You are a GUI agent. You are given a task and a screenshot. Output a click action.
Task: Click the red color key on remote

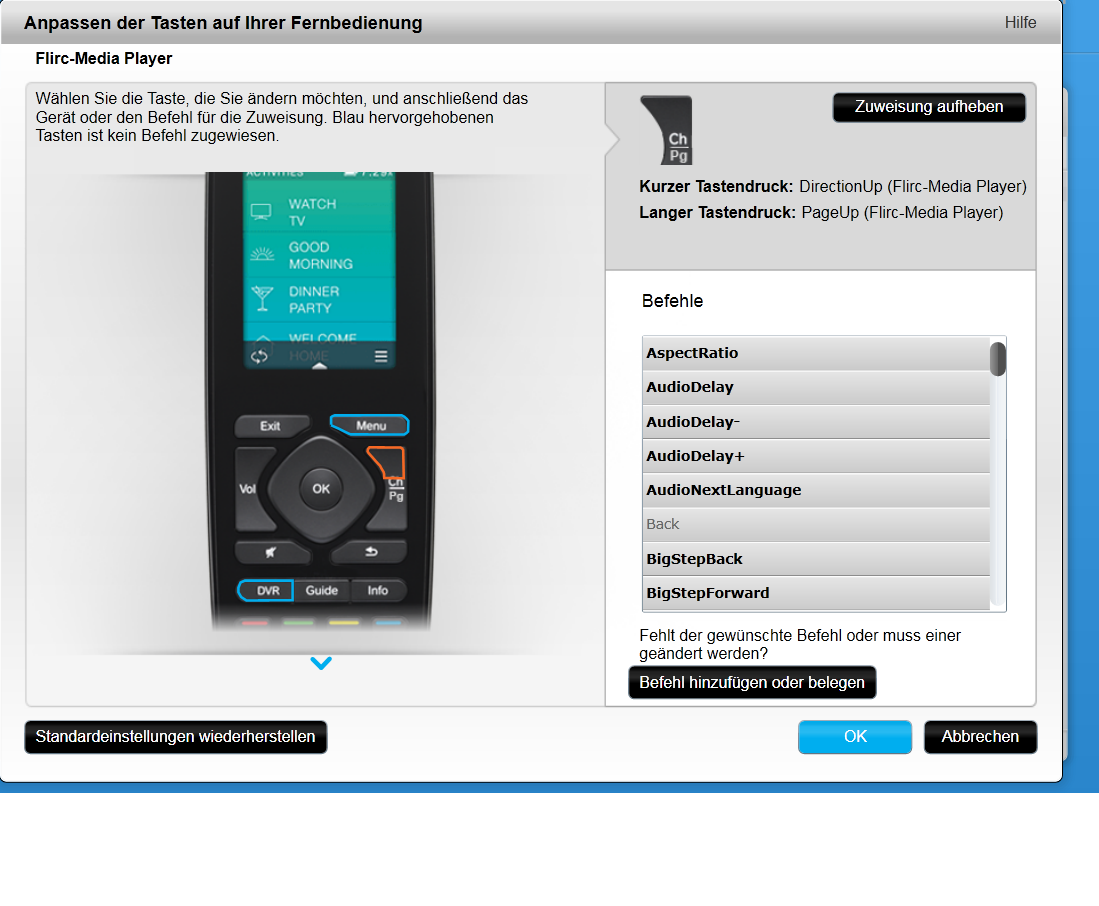(x=255, y=622)
